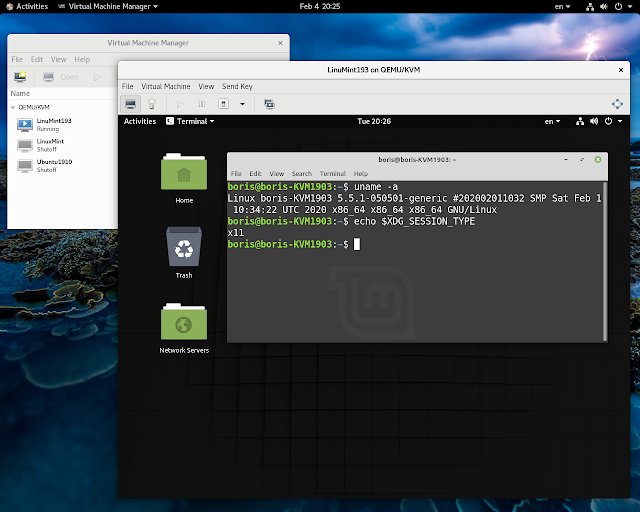
Task: Click the Manage VM snapshots icon
Action: pos(269,104)
